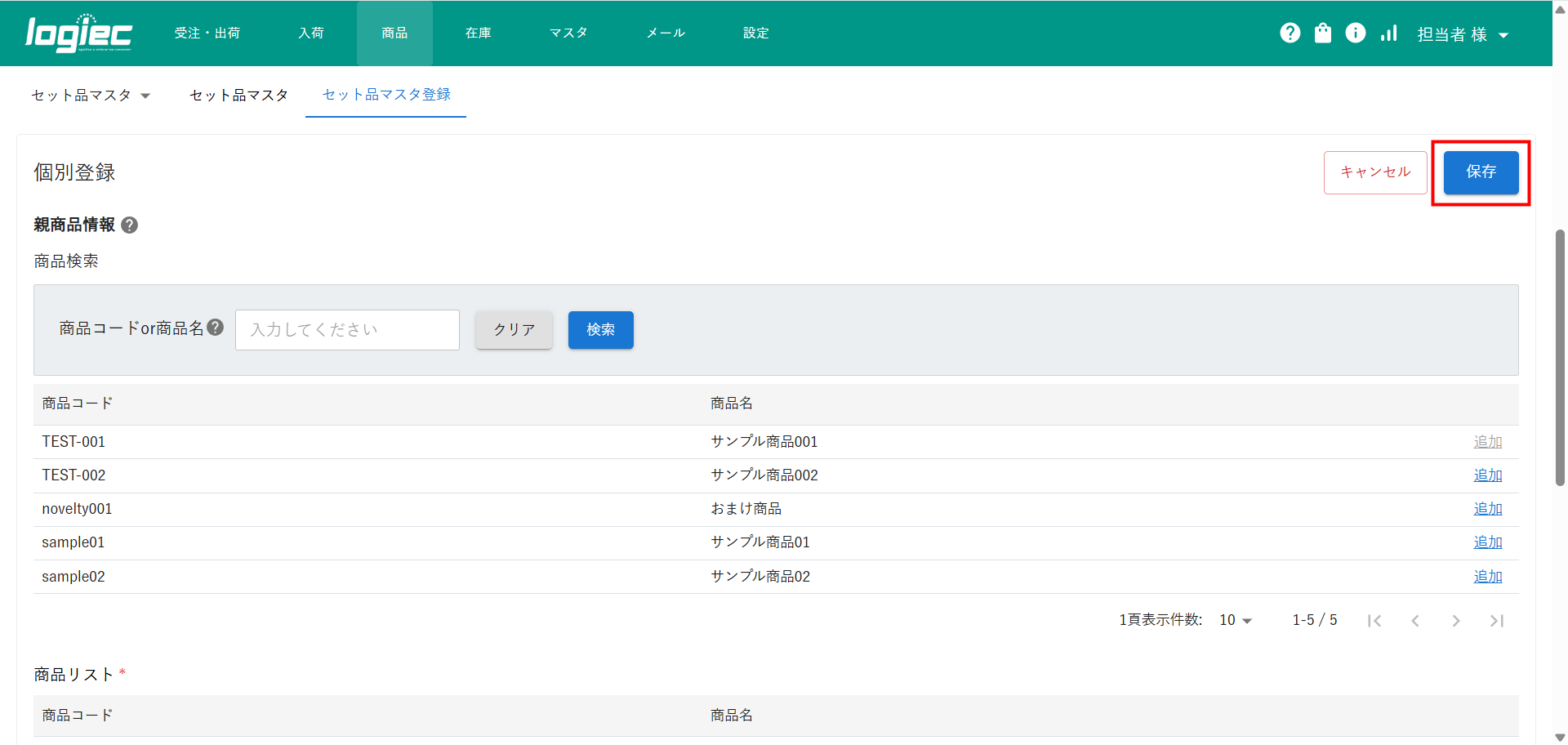The image size is (1568, 745).
Task: Click help icon beside 親商品情報
Action: (129, 225)
